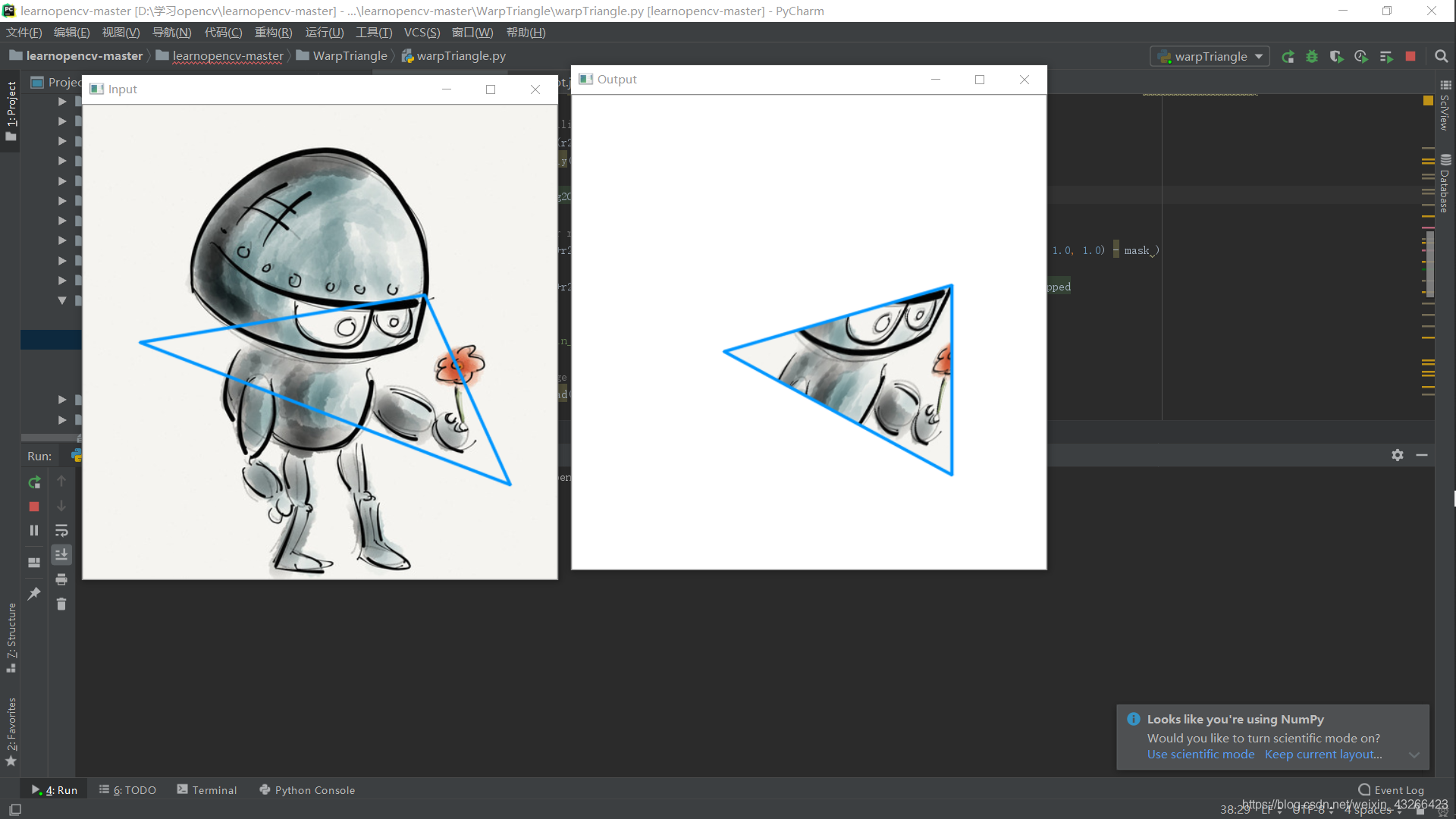The width and height of the screenshot is (1456, 819).
Task: Expand the NumPy notification chevron
Action: point(1414,755)
